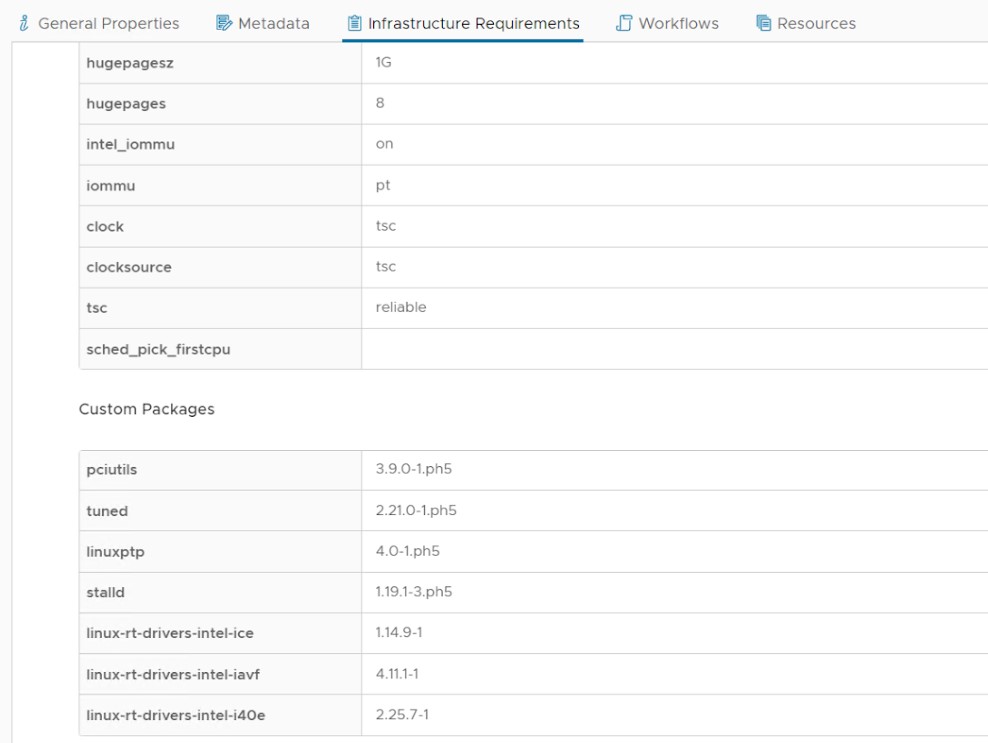This screenshot has width=988, height=743.
Task: Open the Metadata tab
Action: [273, 23]
